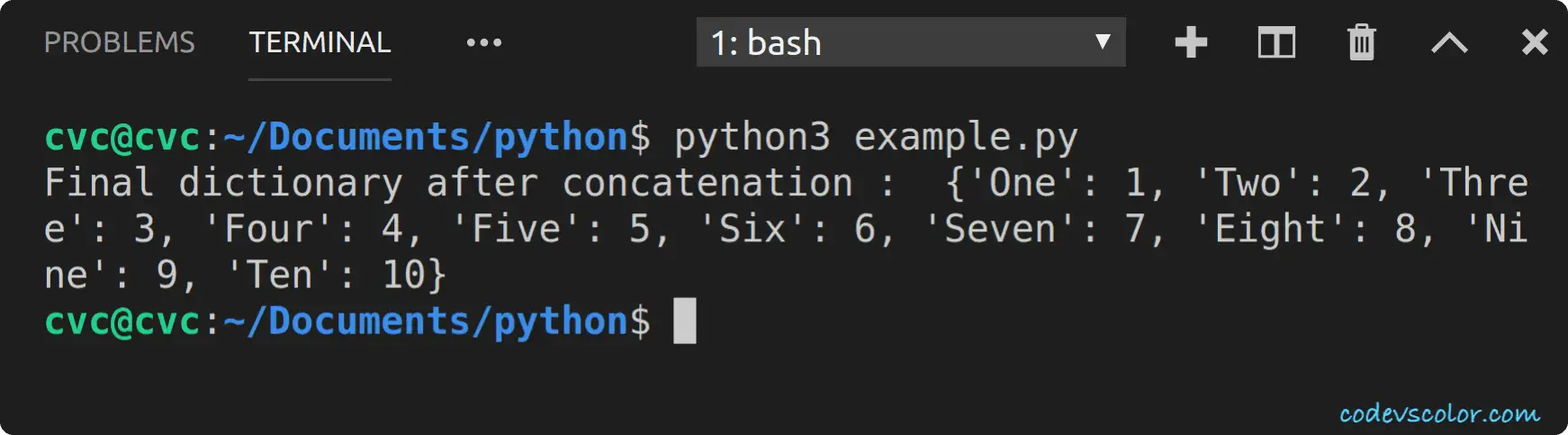Open the '1: bash' terminal selector
The image size is (1568, 435).
[911, 42]
